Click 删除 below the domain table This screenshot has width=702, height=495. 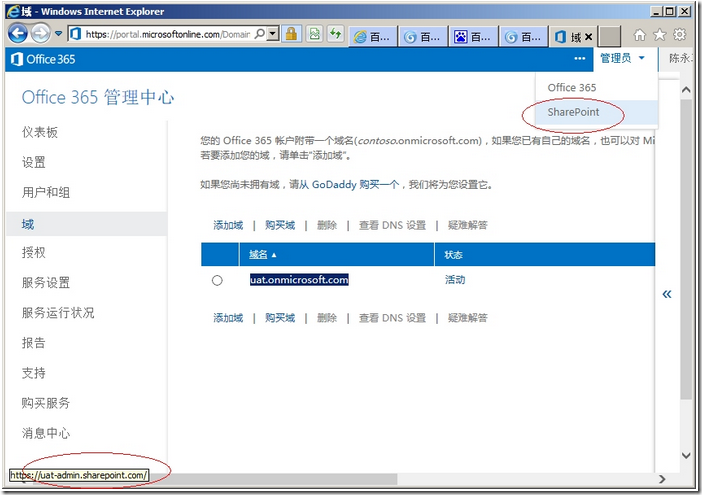coord(327,318)
